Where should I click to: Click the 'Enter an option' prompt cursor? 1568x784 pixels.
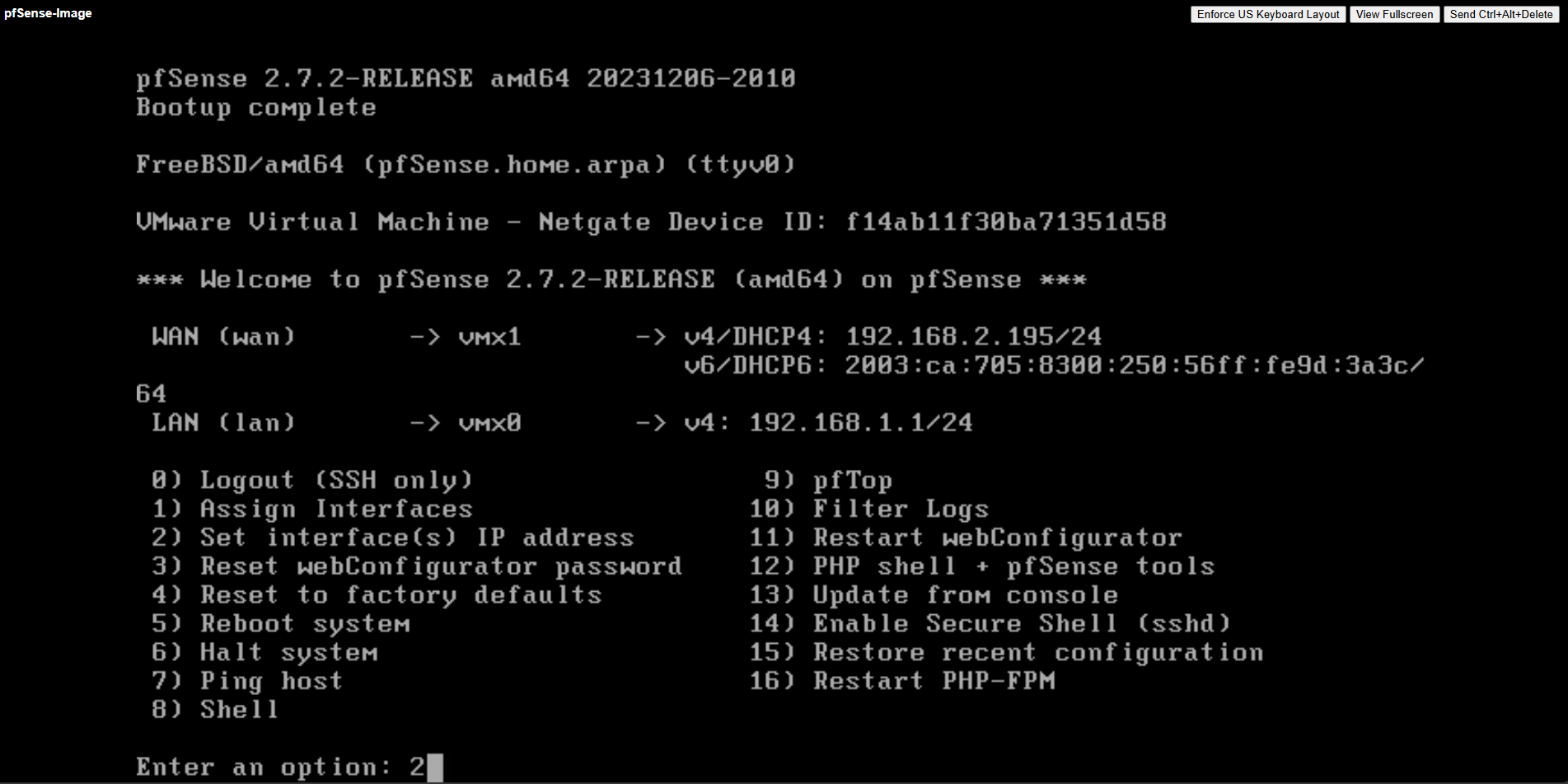click(435, 768)
